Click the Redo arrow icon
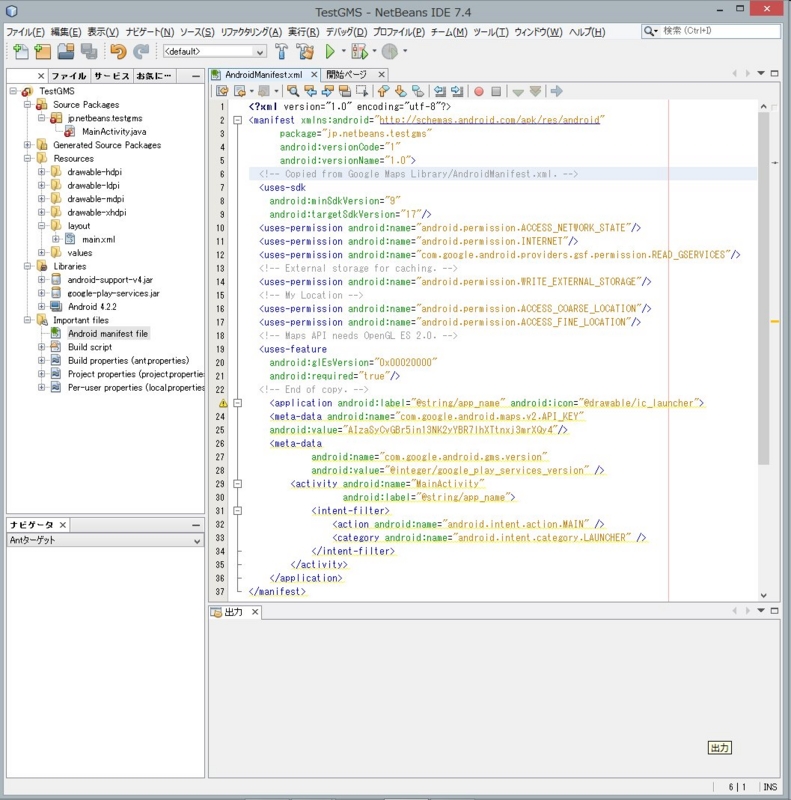This screenshot has width=791, height=800. tap(140, 51)
